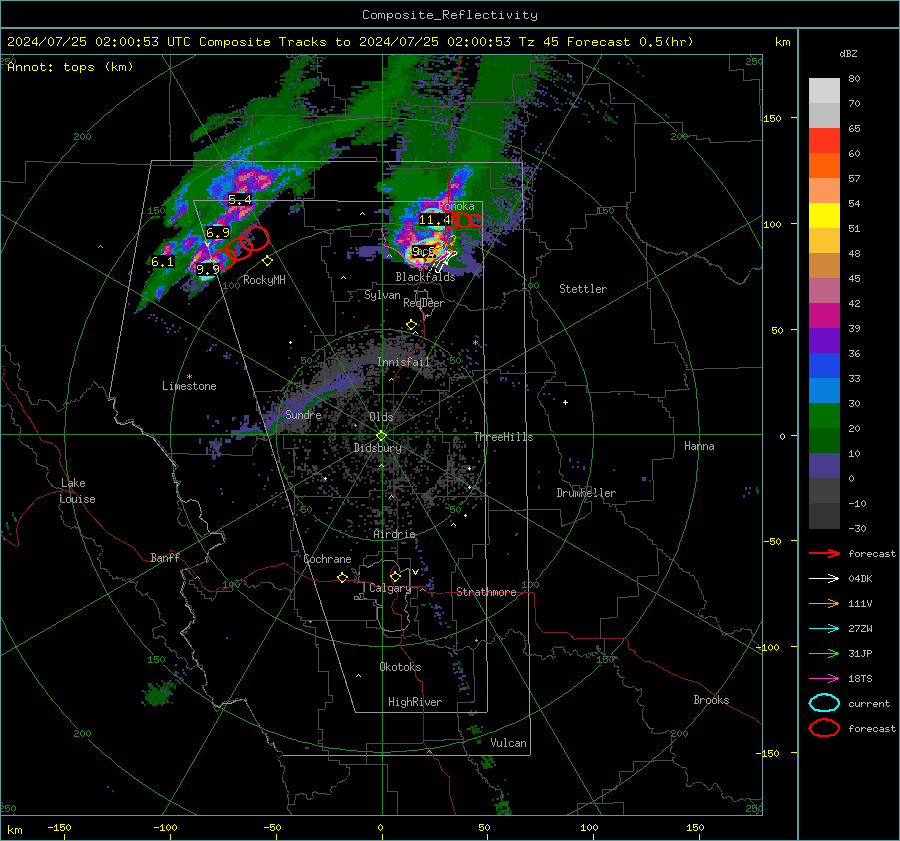
Task: Click the light gray 80 dBZ swatch
Action: point(824,91)
